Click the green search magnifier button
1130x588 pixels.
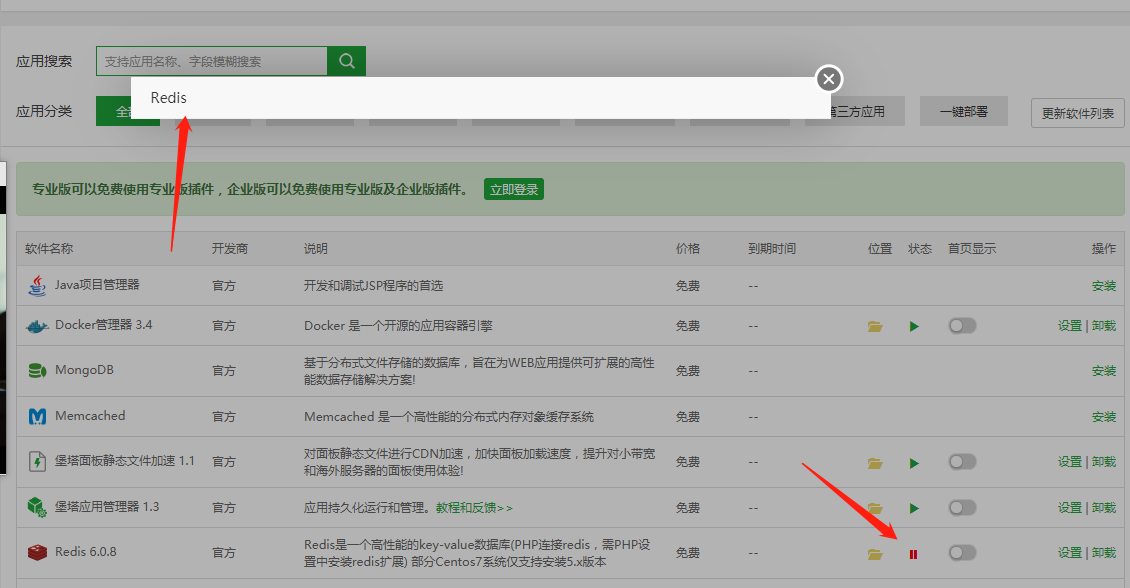click(346, 61)
